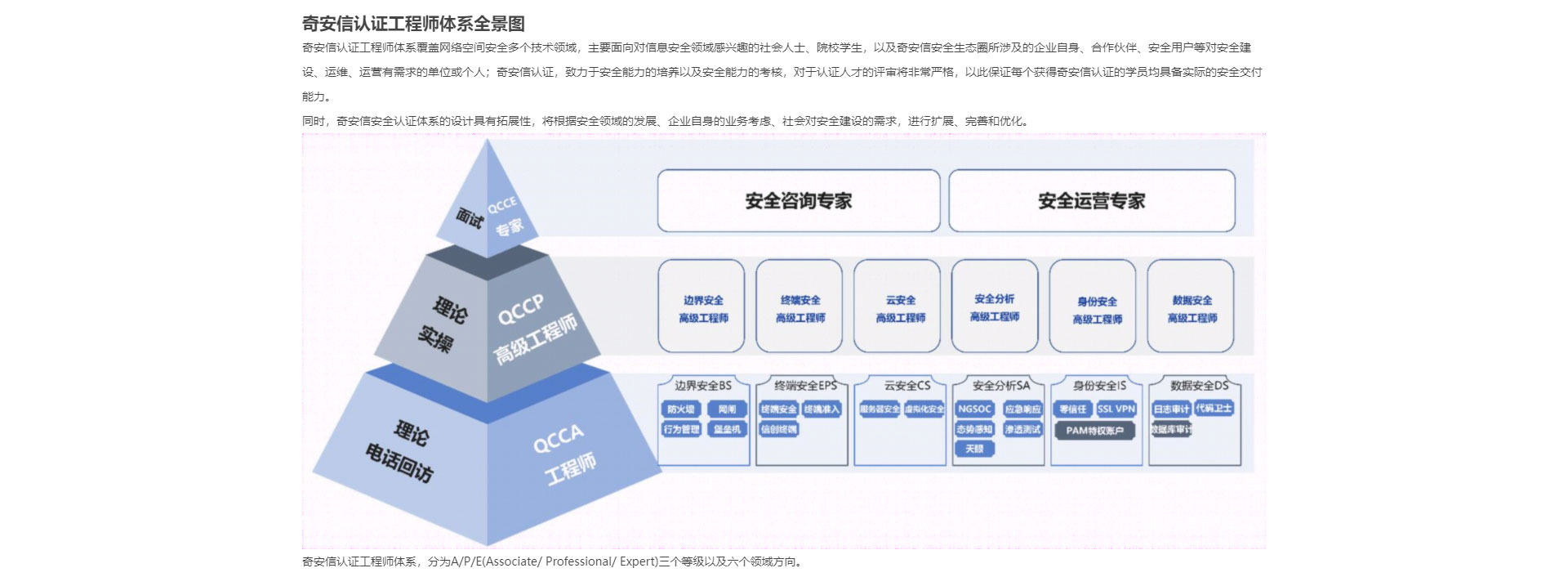Click the 行为管理 tag
Screen dimensions: 1568x586
tap(681, 429)
